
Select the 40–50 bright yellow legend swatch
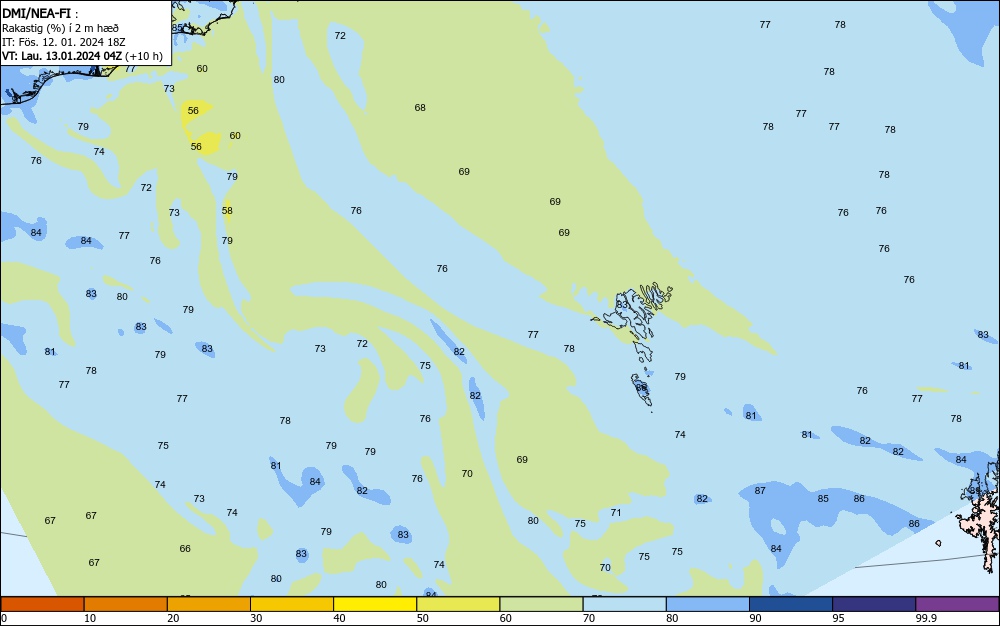tap(375, 604)
